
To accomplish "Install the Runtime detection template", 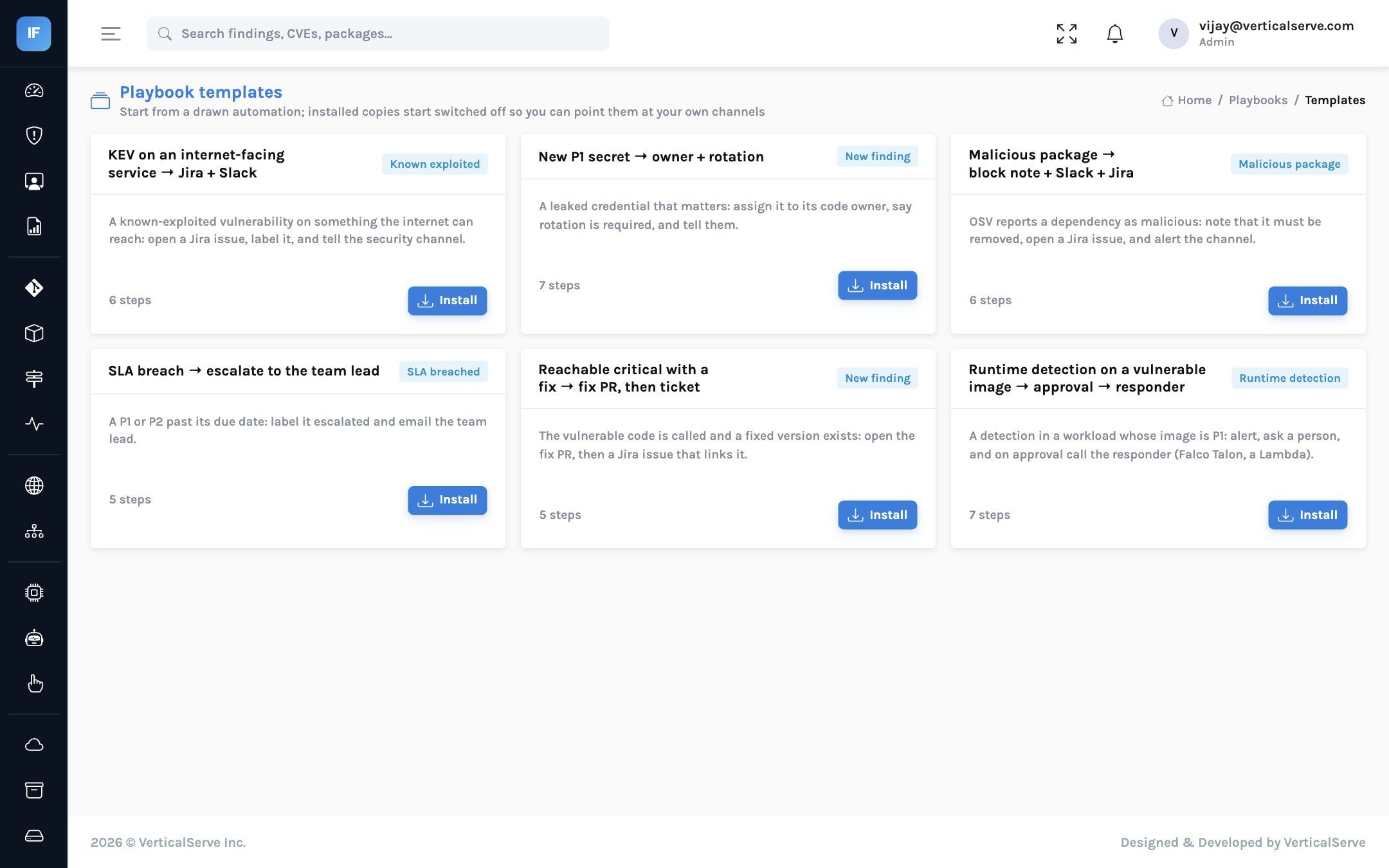I will (x=1308, y=515).
